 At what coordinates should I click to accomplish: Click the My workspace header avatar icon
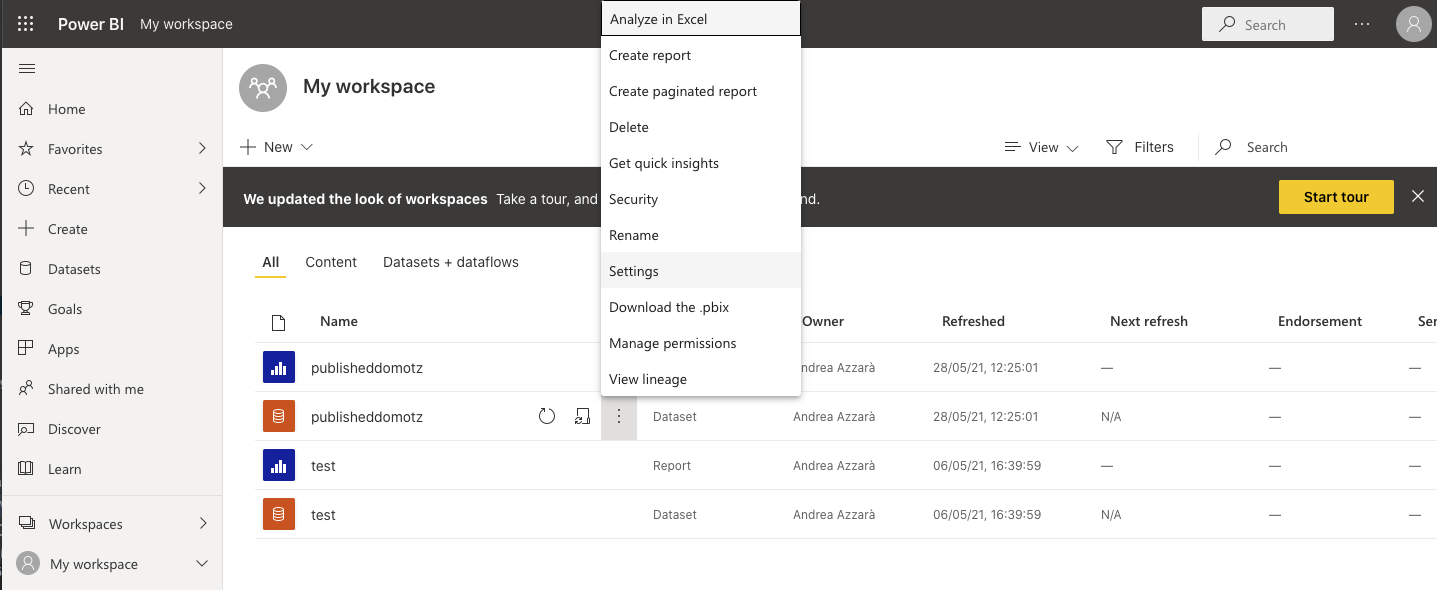coord(263,88)
